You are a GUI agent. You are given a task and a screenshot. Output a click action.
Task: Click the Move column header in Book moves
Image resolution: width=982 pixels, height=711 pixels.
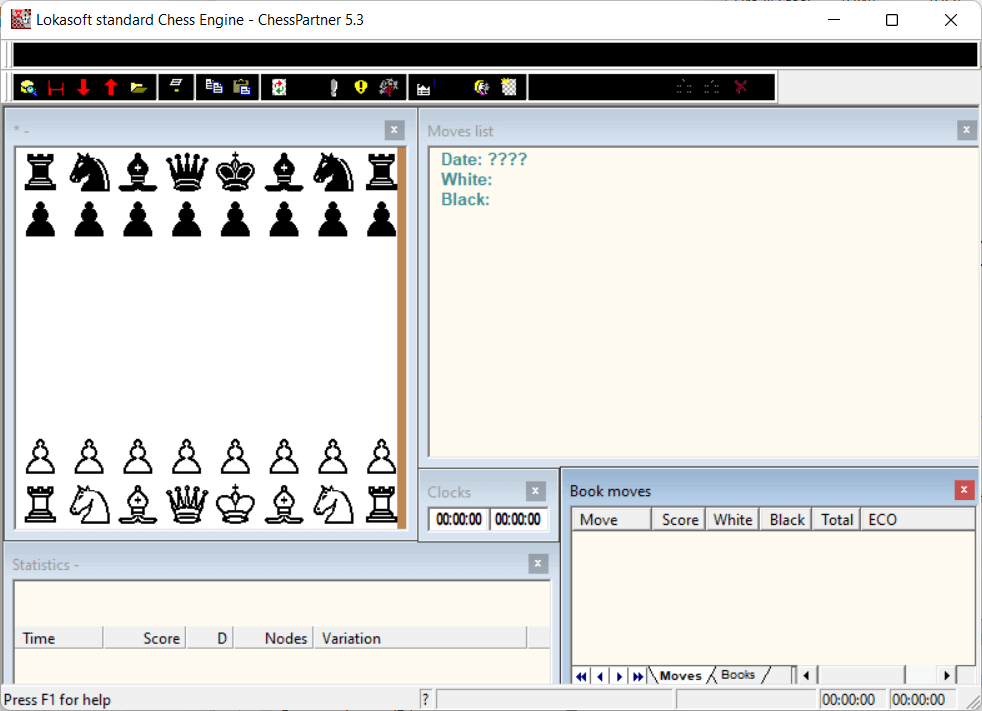point(611,519)
